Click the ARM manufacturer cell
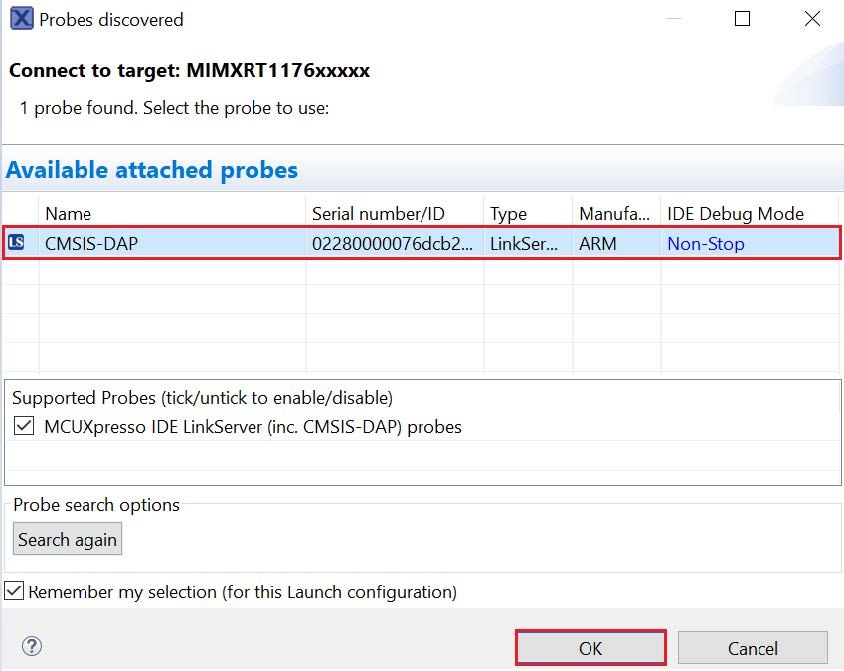844x671 pixels. (598, 243)
